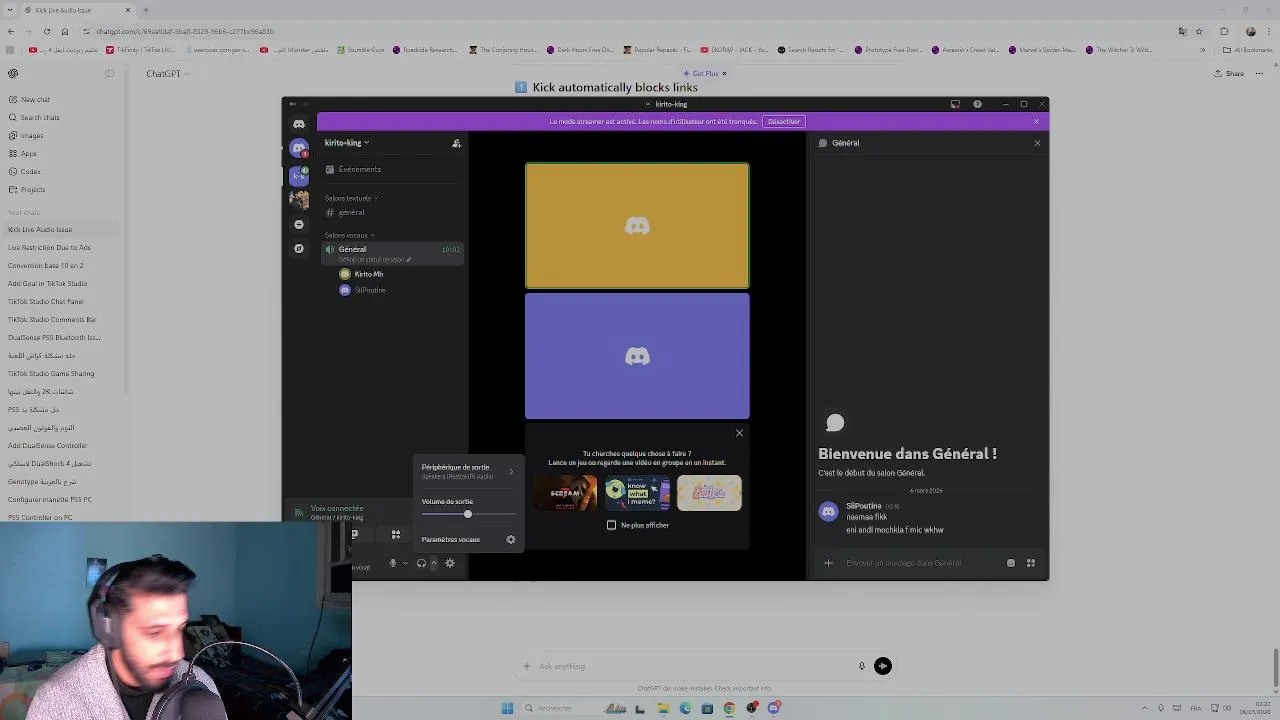This screenshot has height=720, width=1280.
Task: Select user SliPoutine in voice channel
Action: (x=363, y=290)
